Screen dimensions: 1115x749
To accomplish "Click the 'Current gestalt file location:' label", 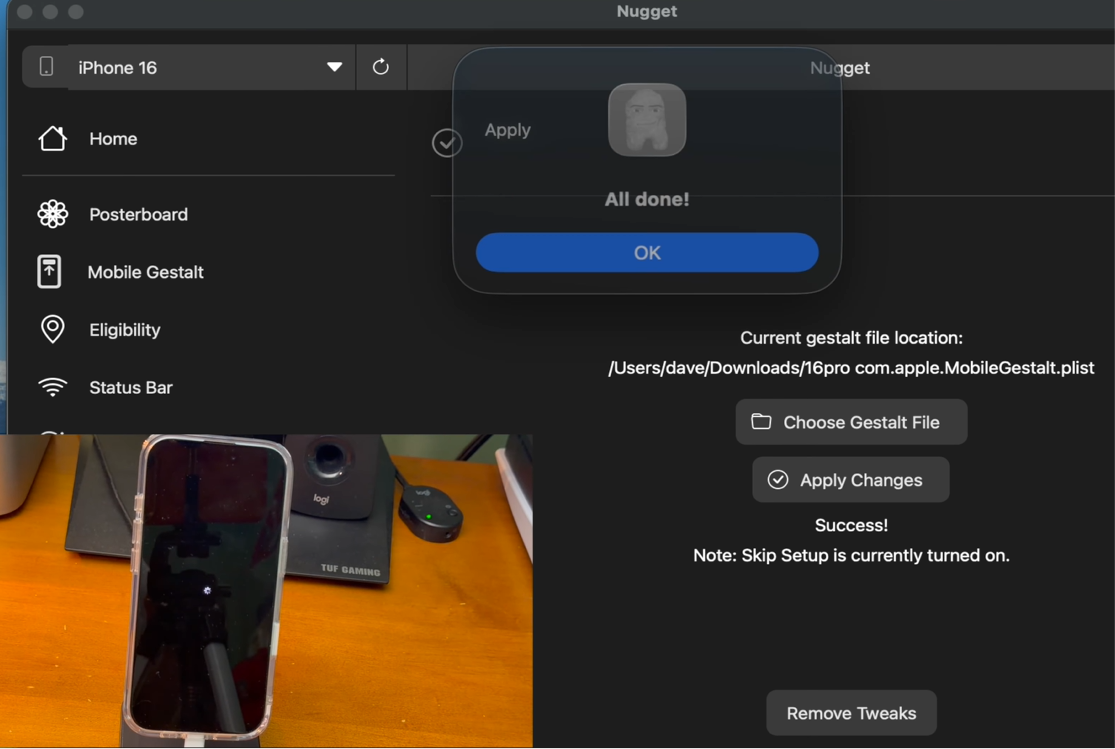I will pos(851,338).
